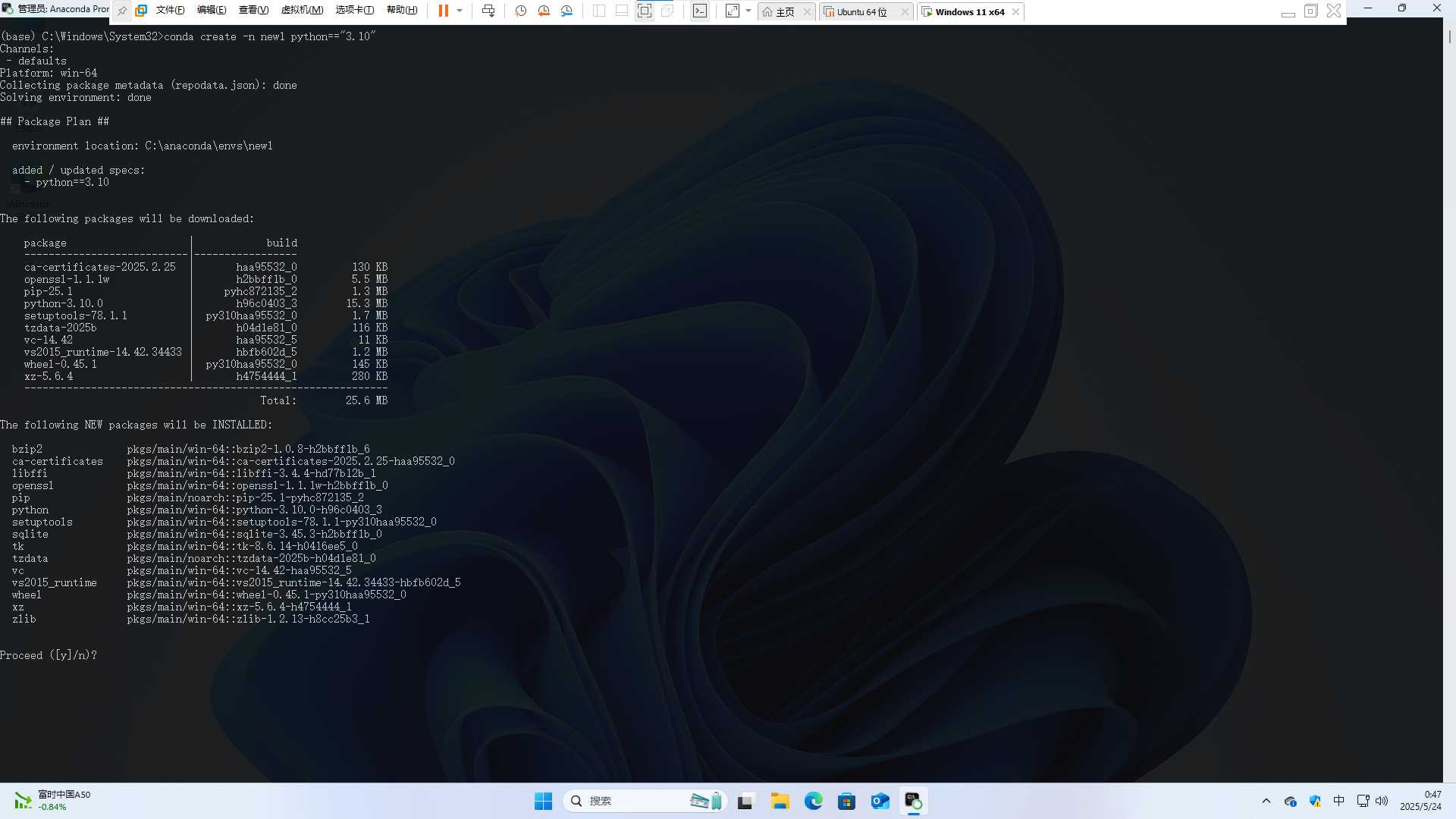The width and height of the screenshot is (1456, 819).
Task: Open the 虚拟机(M) menu
Action: point(302,11)
